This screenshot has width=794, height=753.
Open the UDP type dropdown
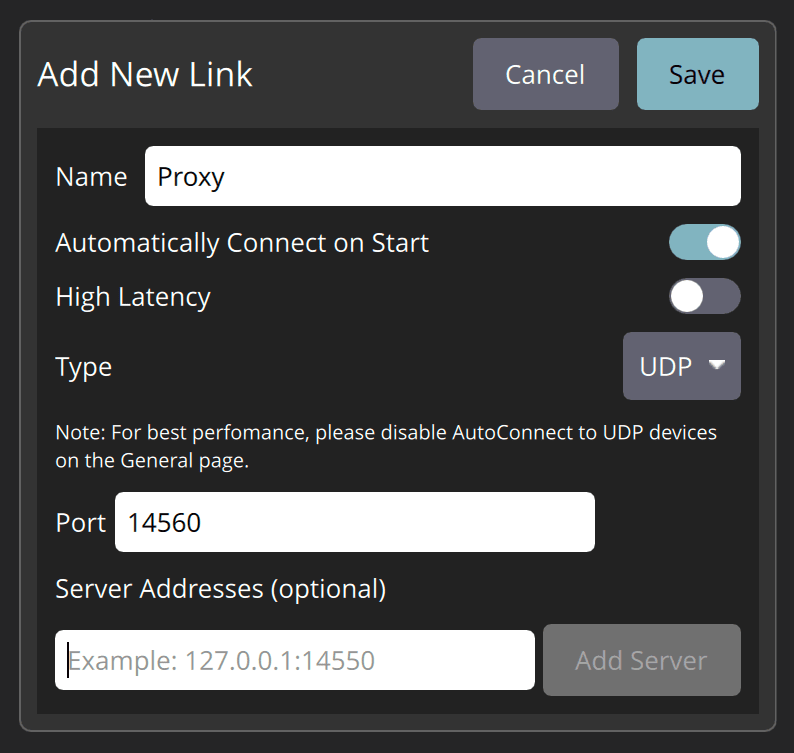pyautogui.click(x=681, y=366)
